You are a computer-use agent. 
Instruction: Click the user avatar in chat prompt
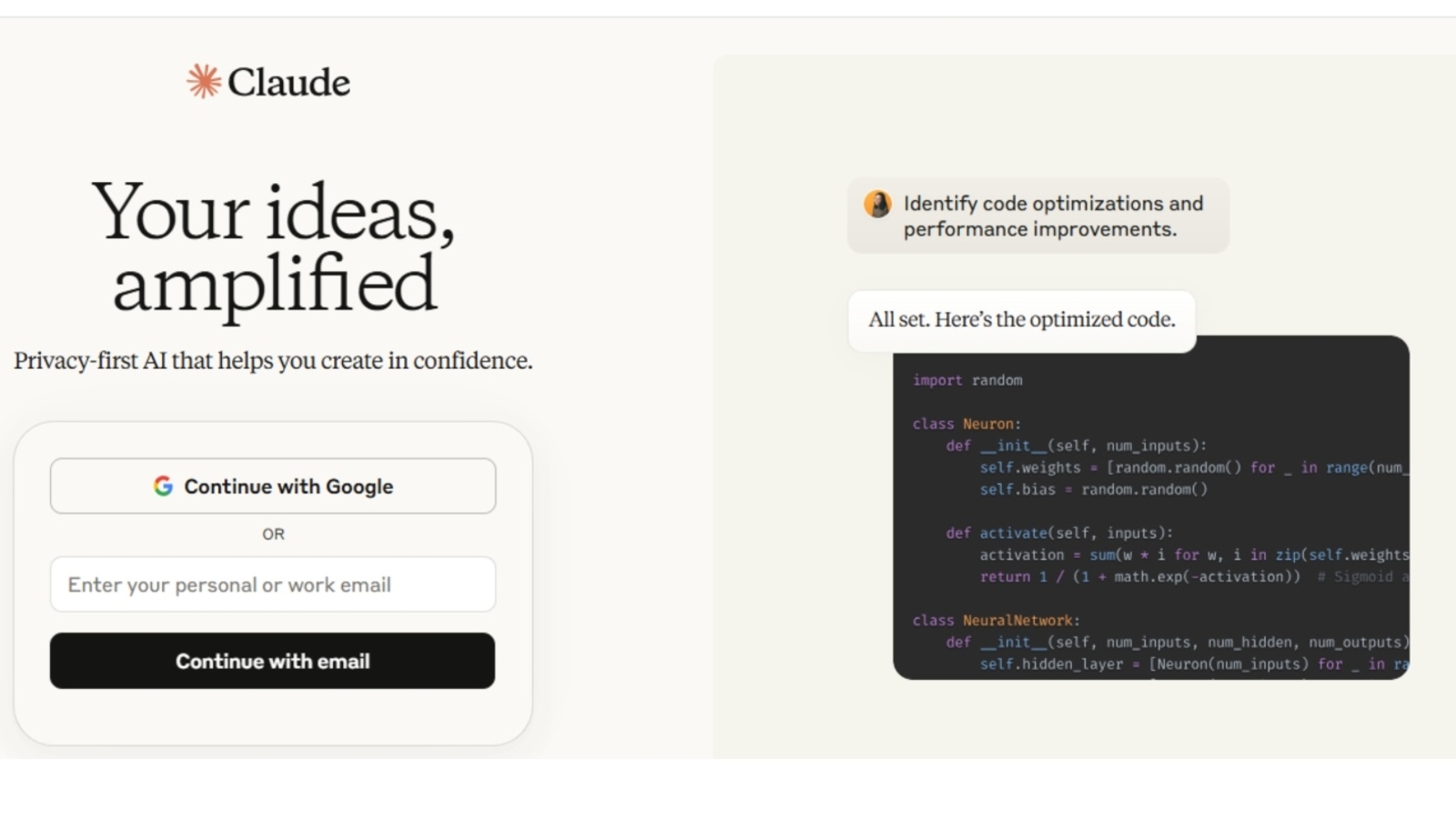pyautogui.click(x=877, y=204)
